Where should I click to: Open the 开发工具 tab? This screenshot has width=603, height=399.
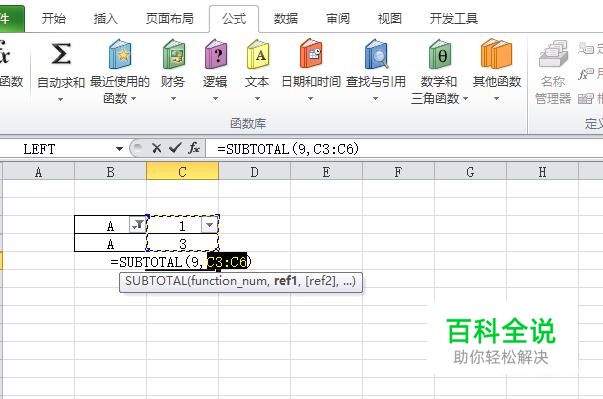[x=454, y=18]
